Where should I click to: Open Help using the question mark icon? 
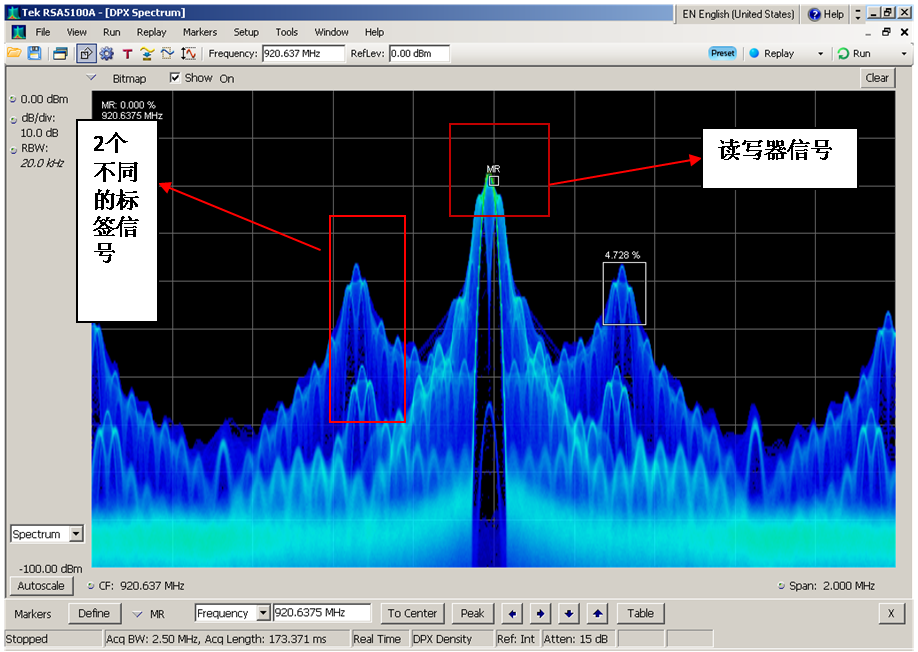[814, 15]
